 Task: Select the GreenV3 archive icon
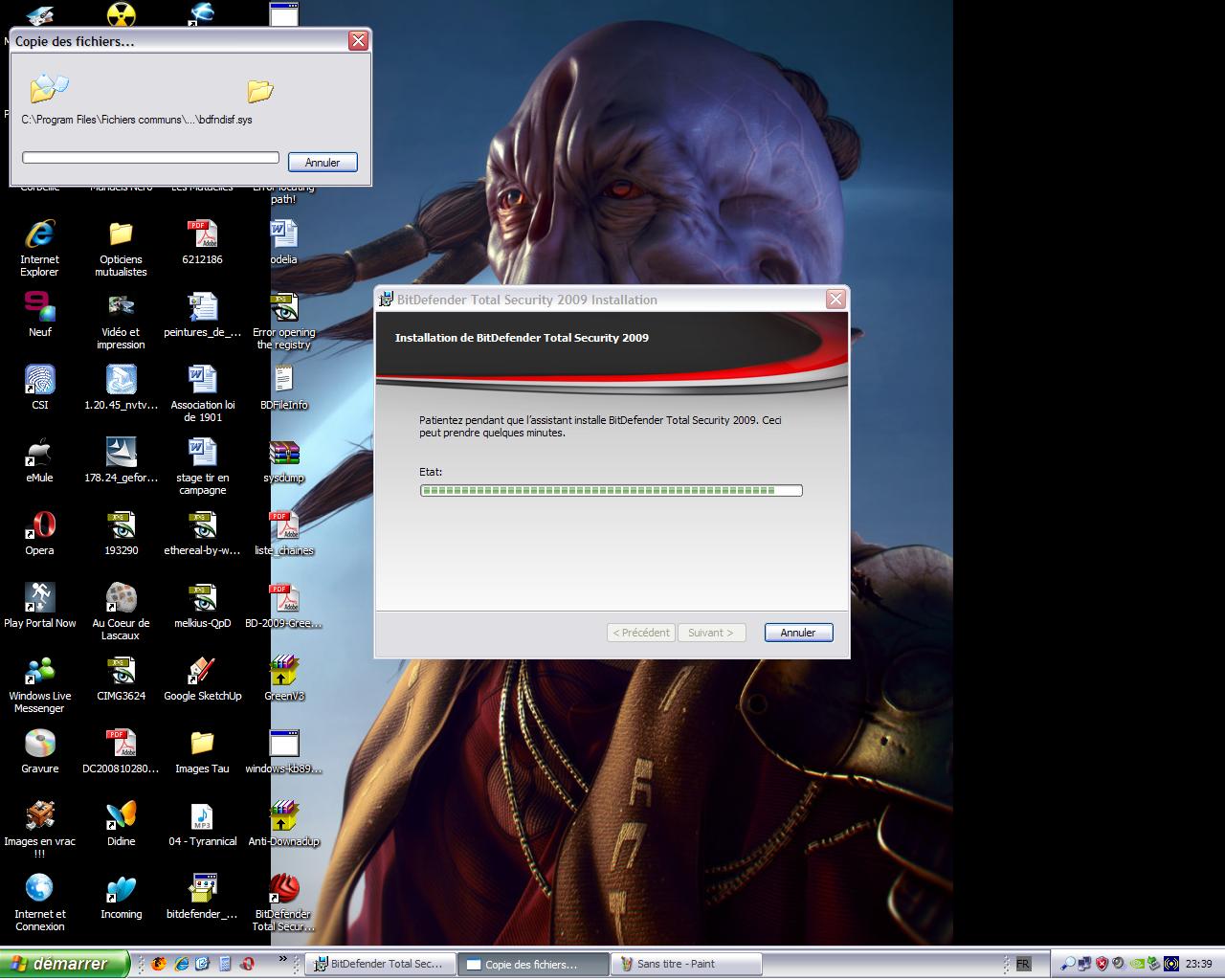coord(283,678)
